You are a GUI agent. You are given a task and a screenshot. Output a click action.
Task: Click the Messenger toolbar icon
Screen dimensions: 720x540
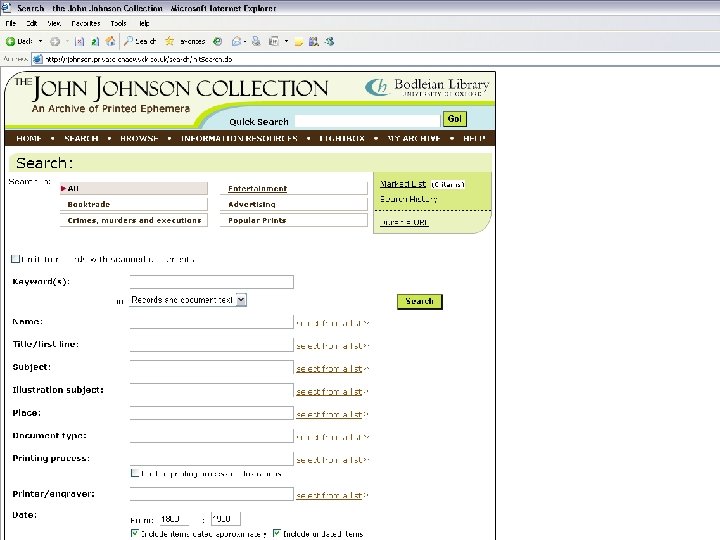pyautogui.click(x=329, y=42)
